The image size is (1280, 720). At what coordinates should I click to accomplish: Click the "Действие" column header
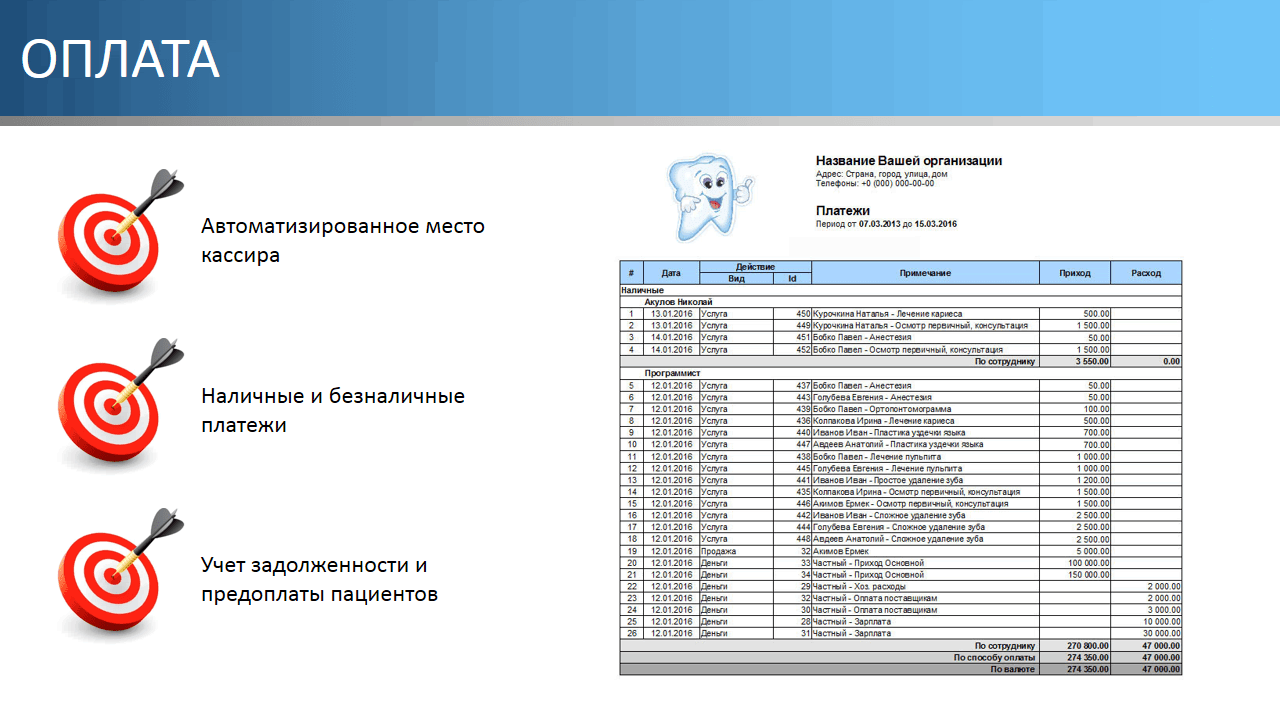click(755, 266)
